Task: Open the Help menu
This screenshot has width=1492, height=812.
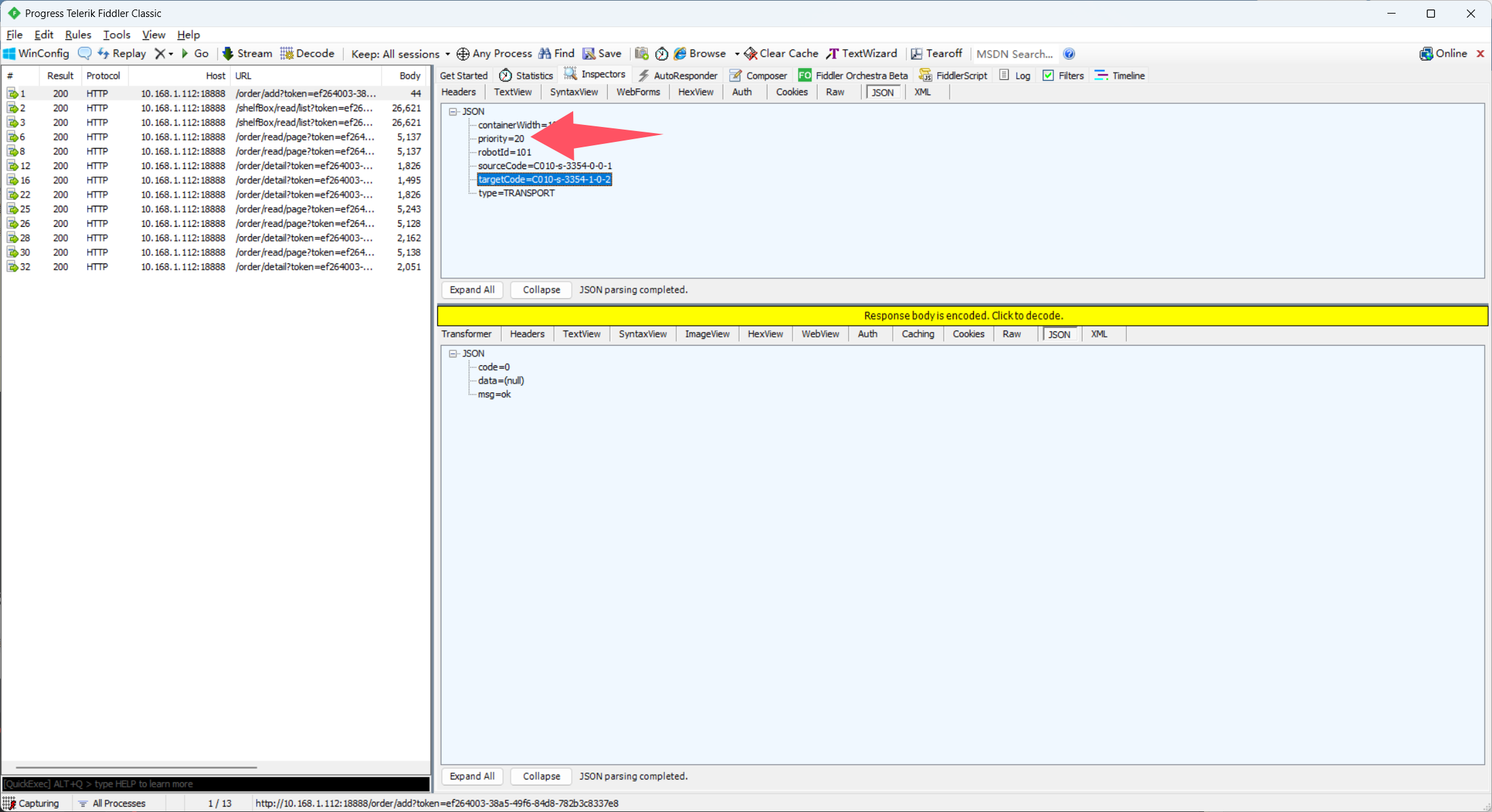Action: click(x=188, y=35)
